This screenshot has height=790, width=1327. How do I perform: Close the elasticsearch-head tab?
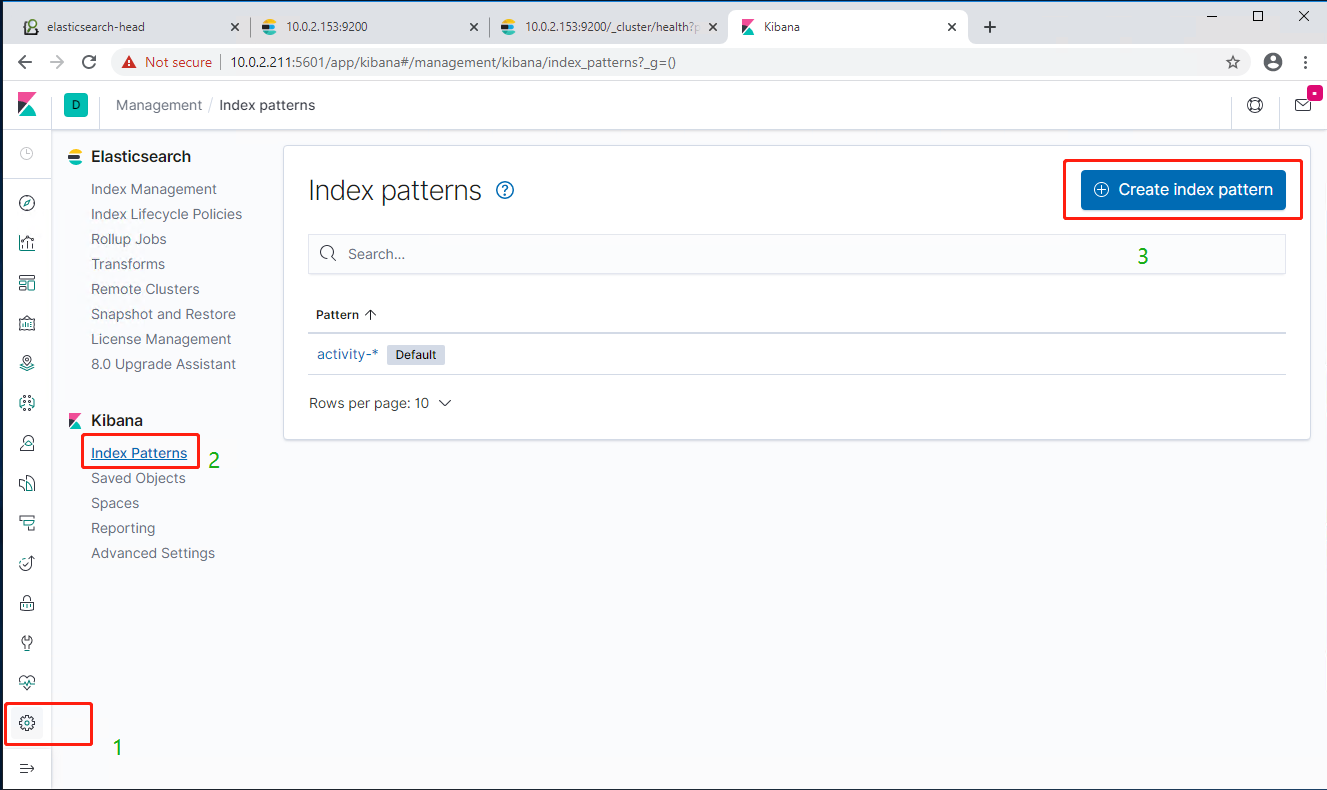click(234, 27)
